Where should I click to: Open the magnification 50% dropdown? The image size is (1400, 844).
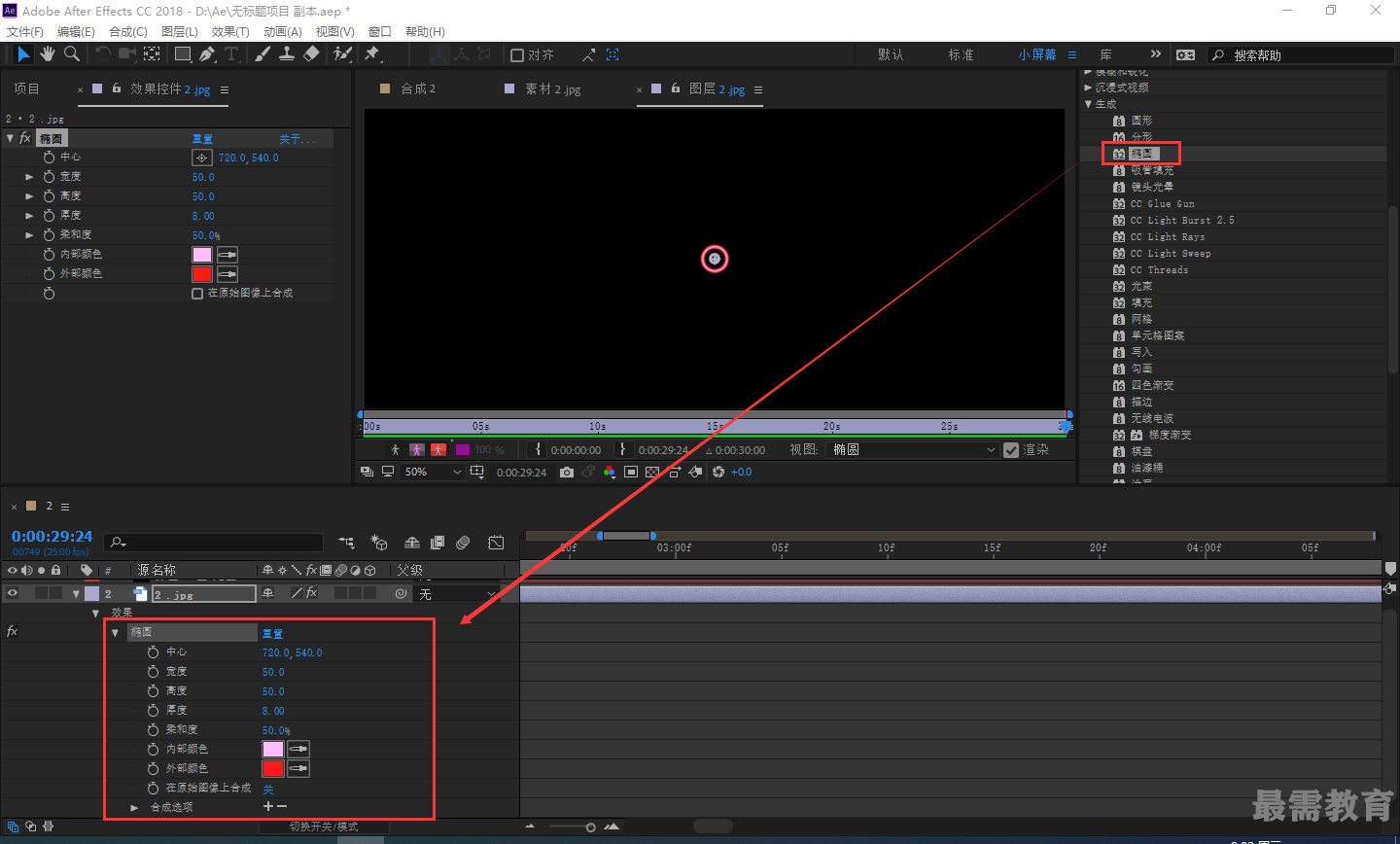(x=433, y=472)
